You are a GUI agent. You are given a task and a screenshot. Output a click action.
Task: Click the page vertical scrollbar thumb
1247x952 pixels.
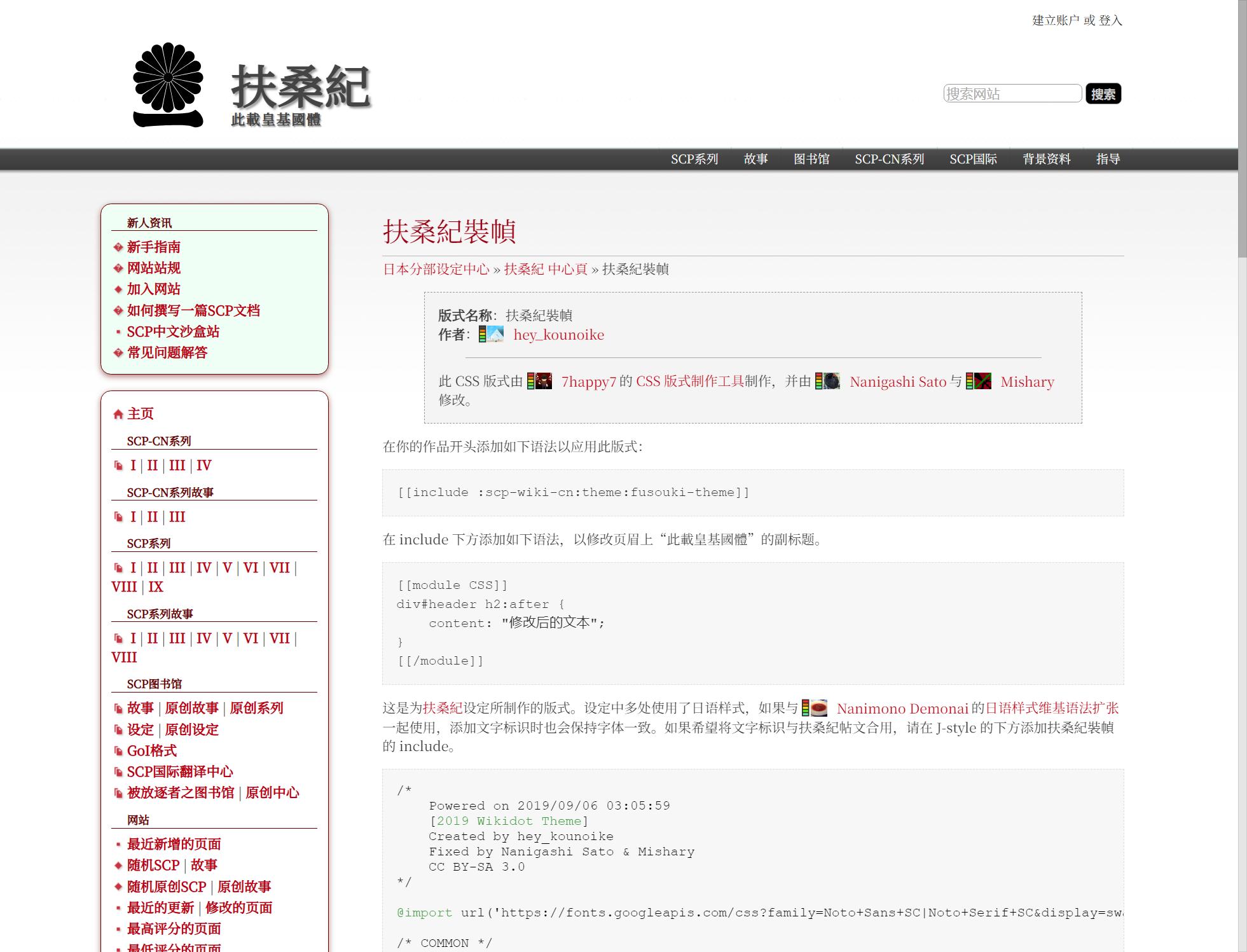pos(1242,127)
